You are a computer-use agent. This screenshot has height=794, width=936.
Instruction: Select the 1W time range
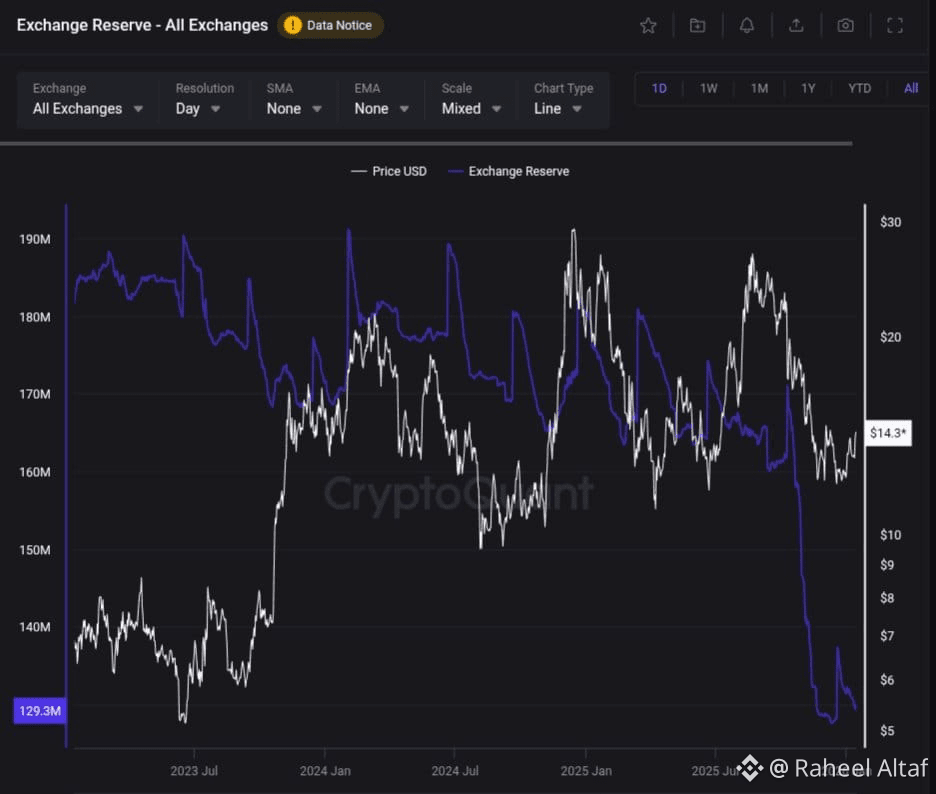709,89
